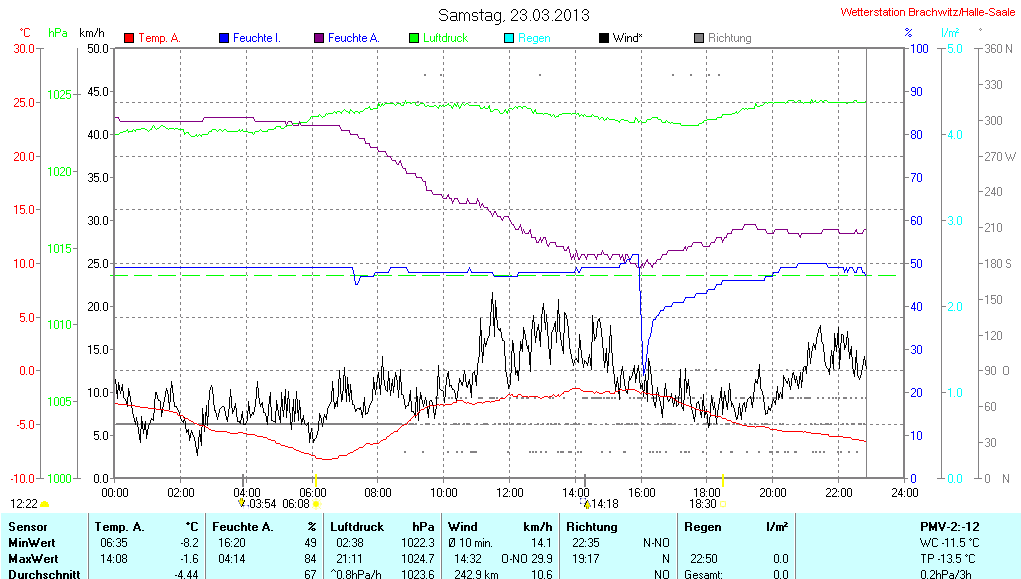This screenshot has height=579, width=1021.
Task: Click the yellow sun icon beside 12:22
Action: [45, 504]
